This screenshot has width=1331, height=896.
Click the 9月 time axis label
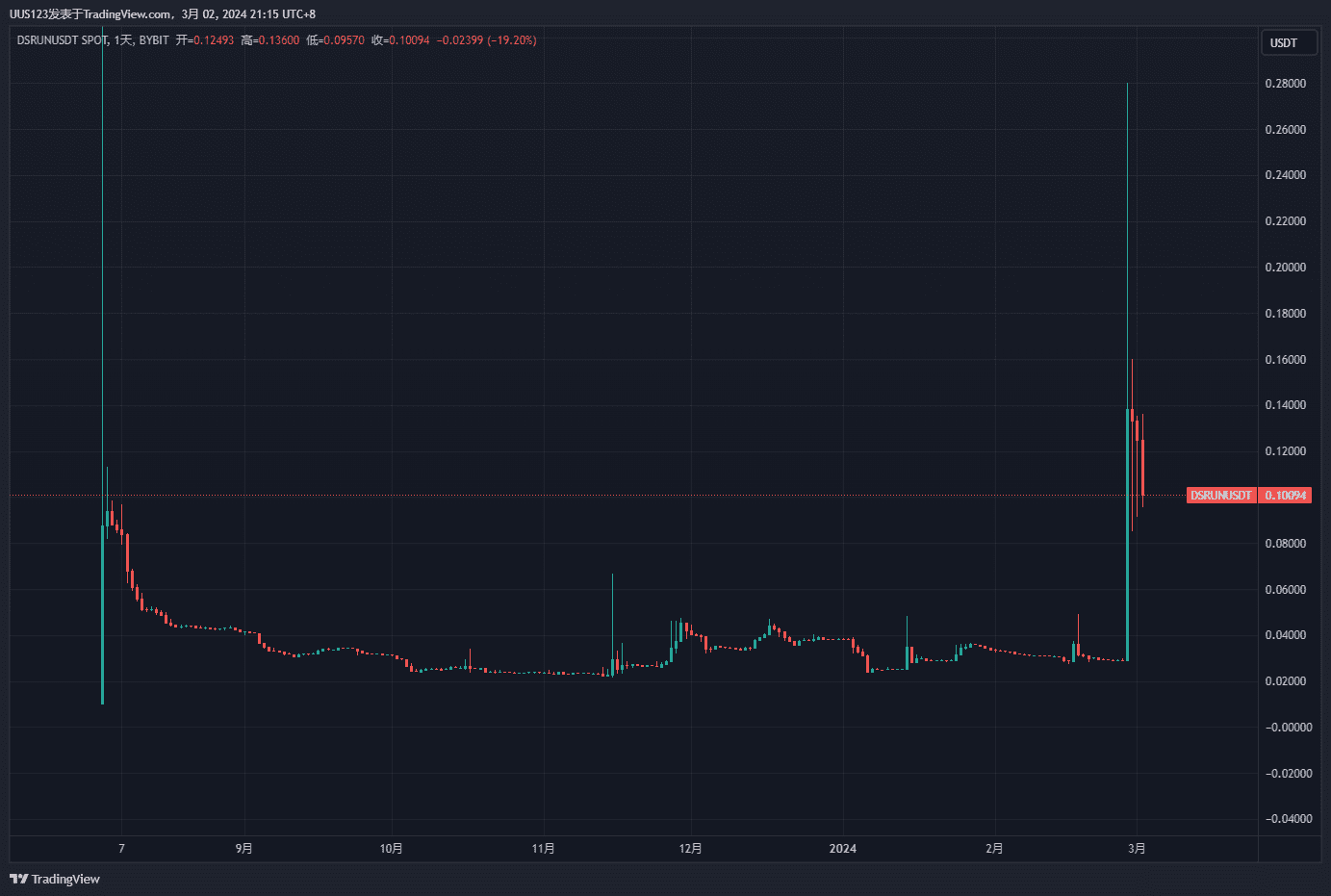coord(244,848)
